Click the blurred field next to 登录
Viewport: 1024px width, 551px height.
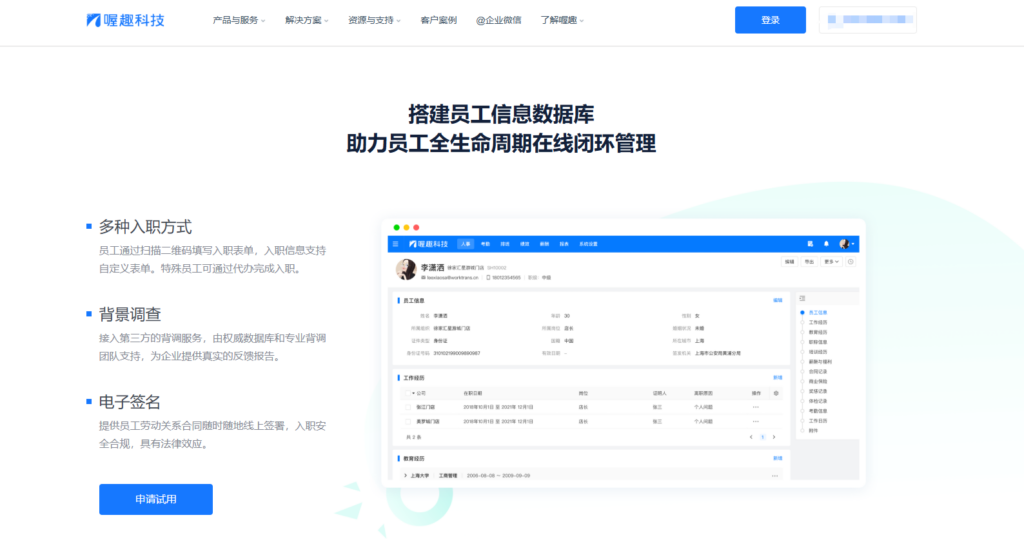(867, 20)
